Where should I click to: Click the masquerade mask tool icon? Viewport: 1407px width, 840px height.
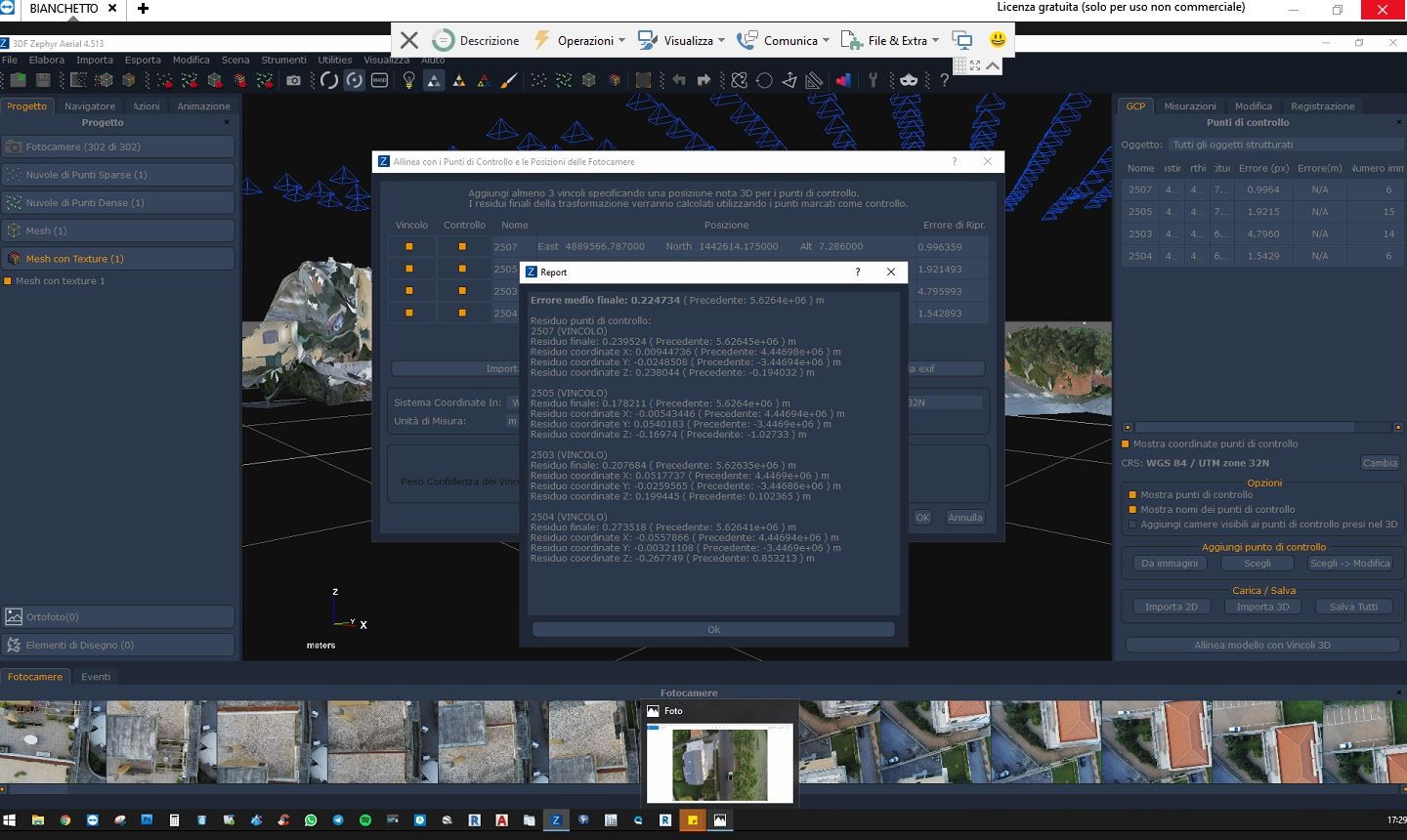(x=909, y=80)
